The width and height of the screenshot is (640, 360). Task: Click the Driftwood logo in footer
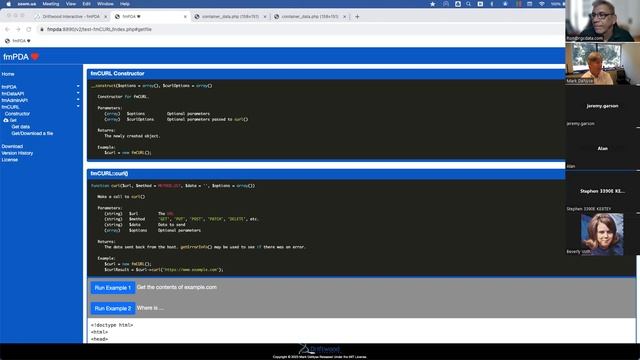tap(320, 349)
